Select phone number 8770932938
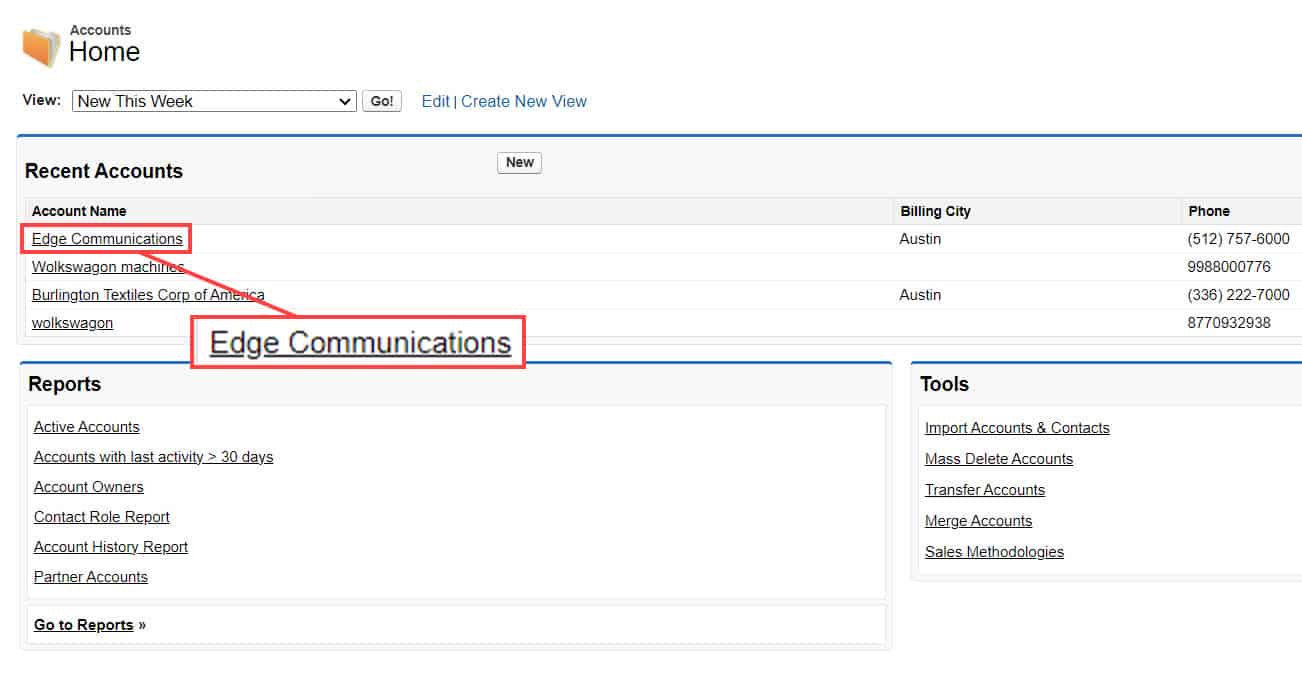This screenshot has height=678, width=1302. 1229,323
